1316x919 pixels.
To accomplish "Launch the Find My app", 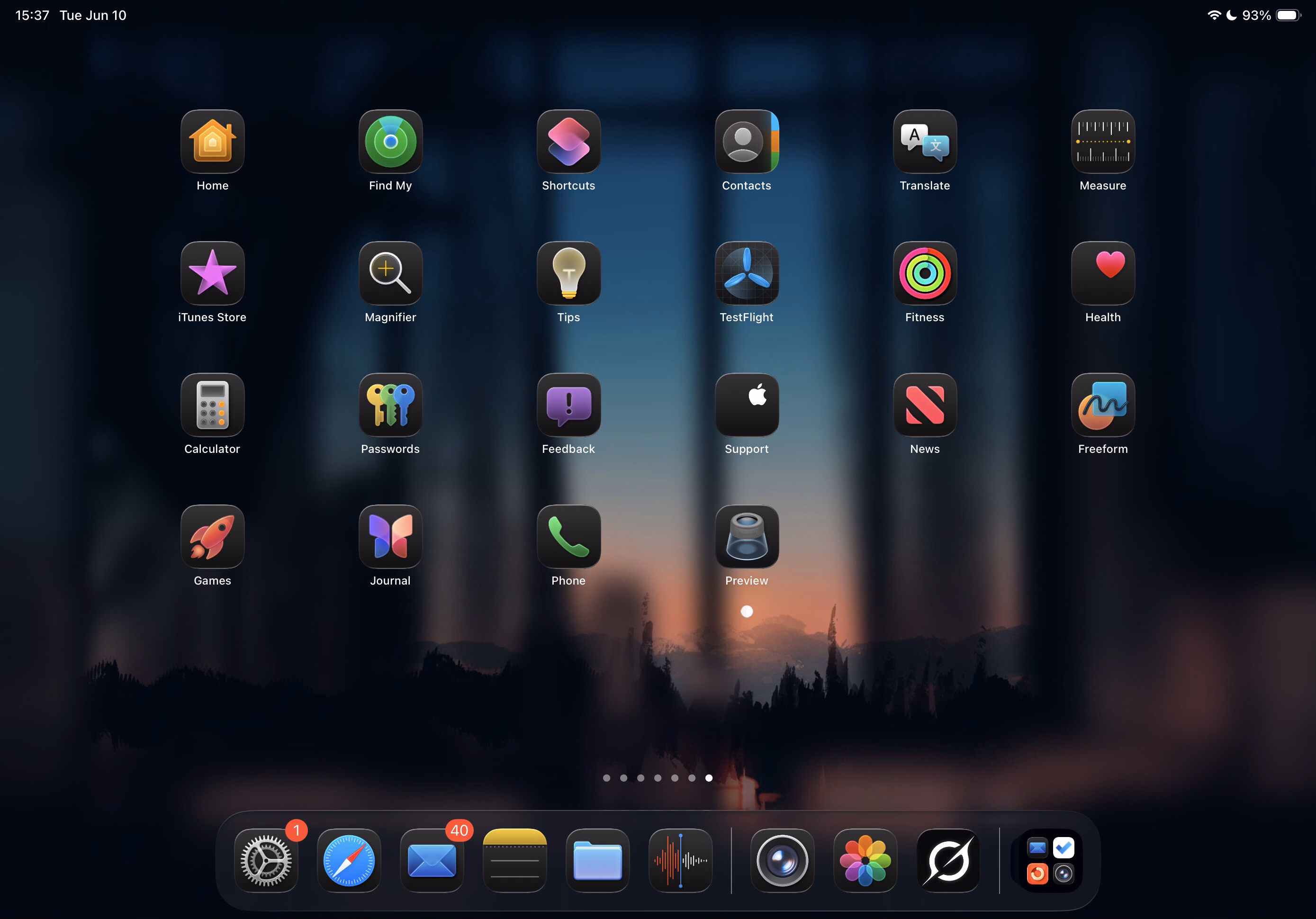I will [390, 142].
